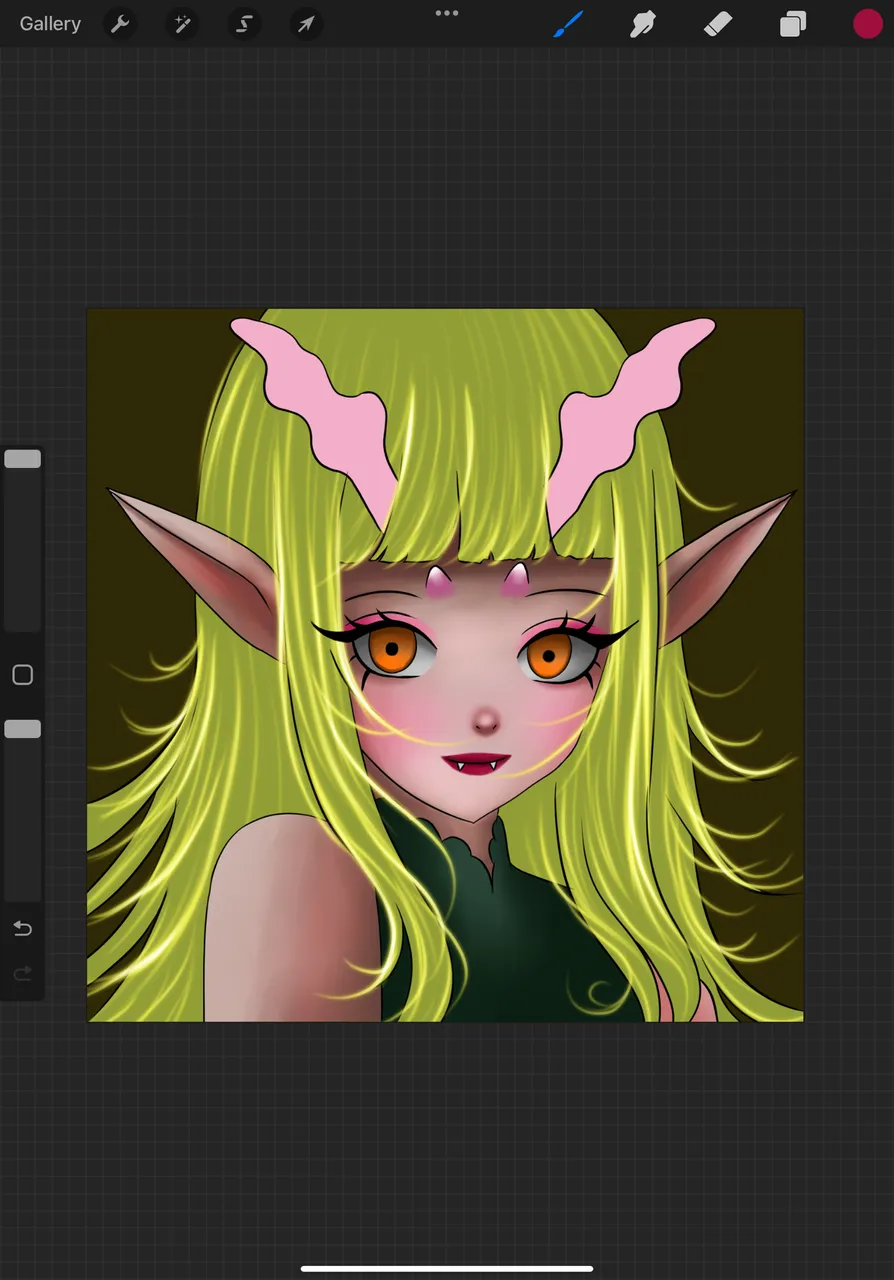Redo action with the sidebar arrow
The height and width of the screenshot is (1280, 894).
tap(22, 973)
